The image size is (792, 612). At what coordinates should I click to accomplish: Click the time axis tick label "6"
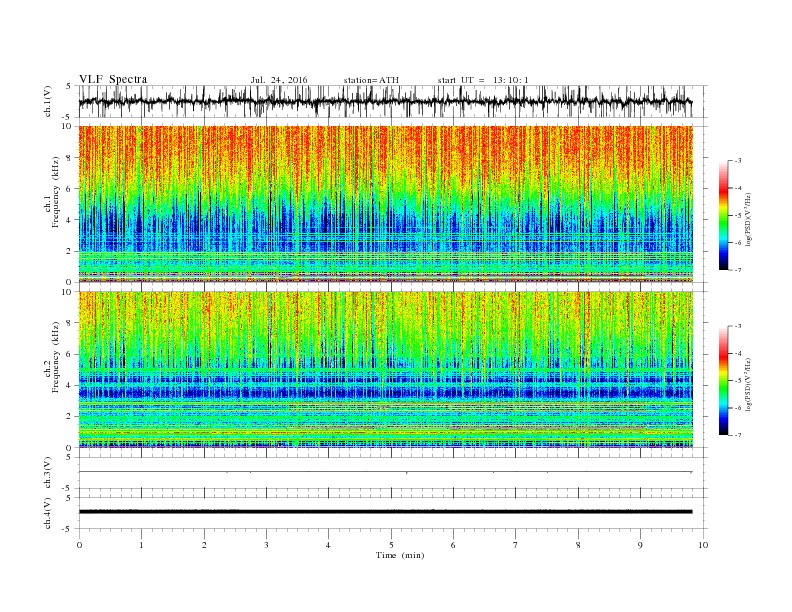point(453,545)
